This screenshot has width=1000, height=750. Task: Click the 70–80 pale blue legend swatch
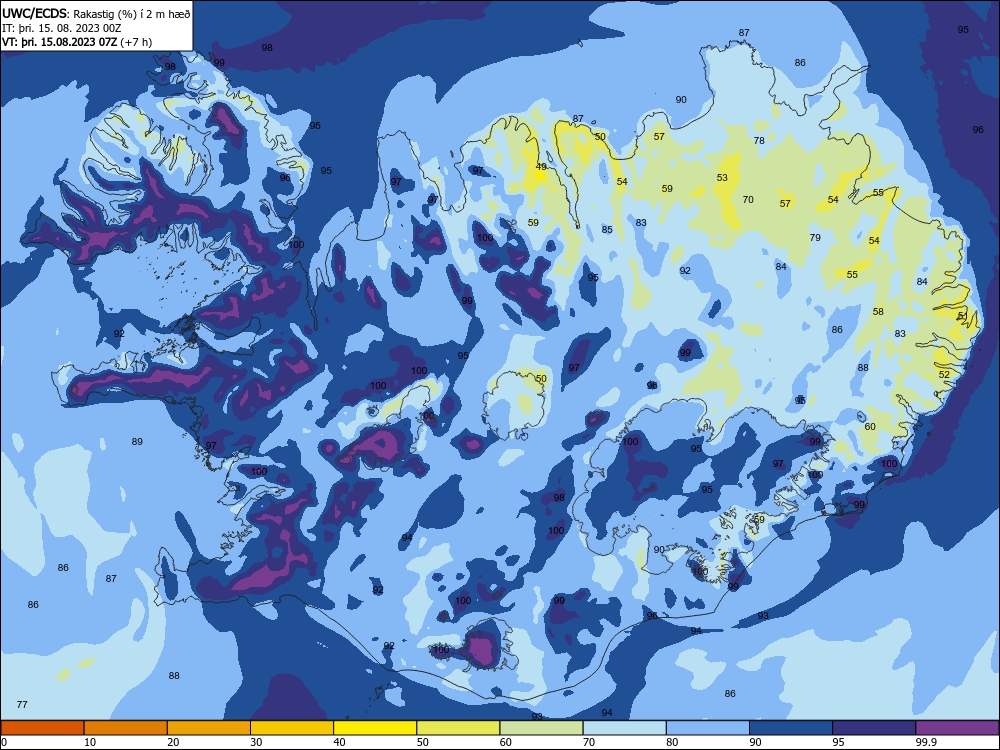(624, 728)
